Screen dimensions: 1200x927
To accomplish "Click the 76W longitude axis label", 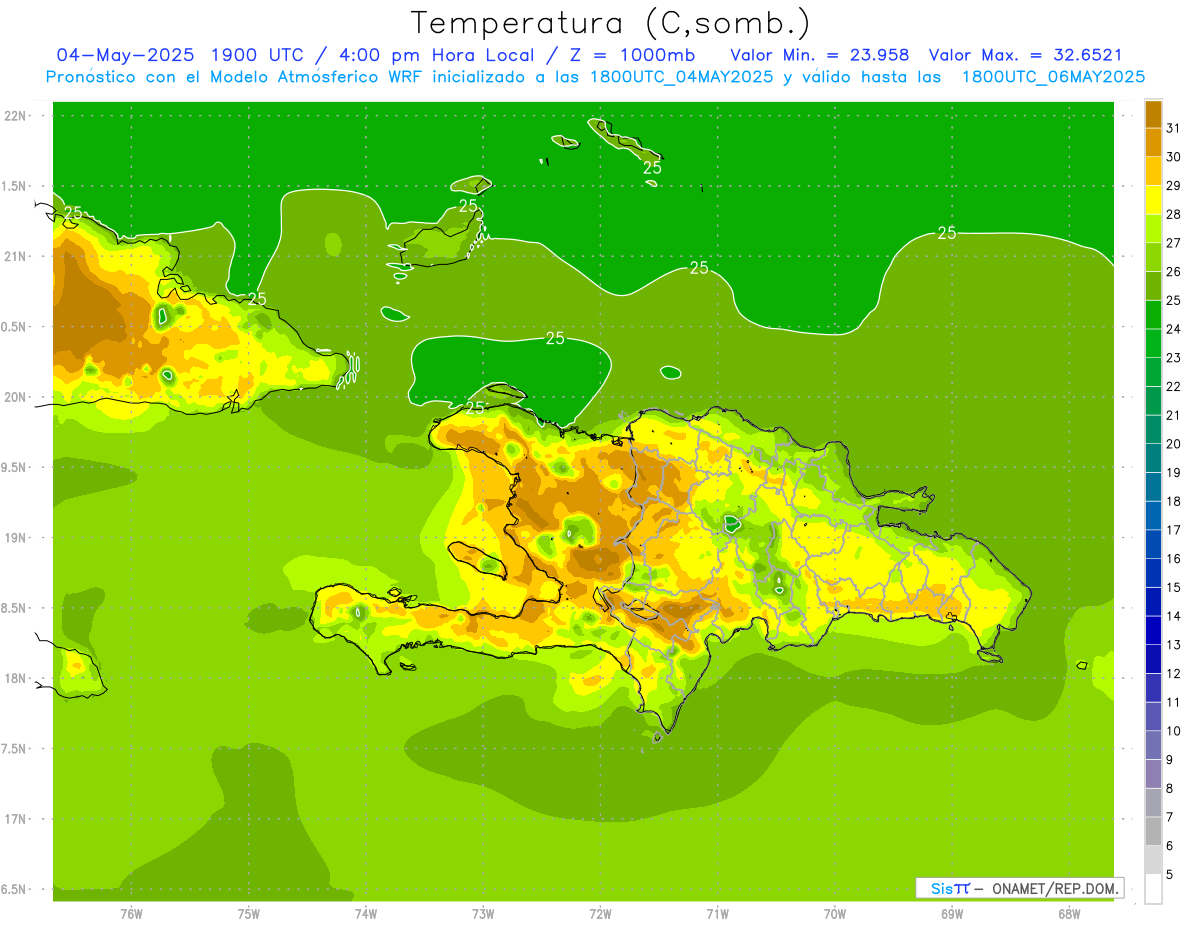I will pos(131,914).
